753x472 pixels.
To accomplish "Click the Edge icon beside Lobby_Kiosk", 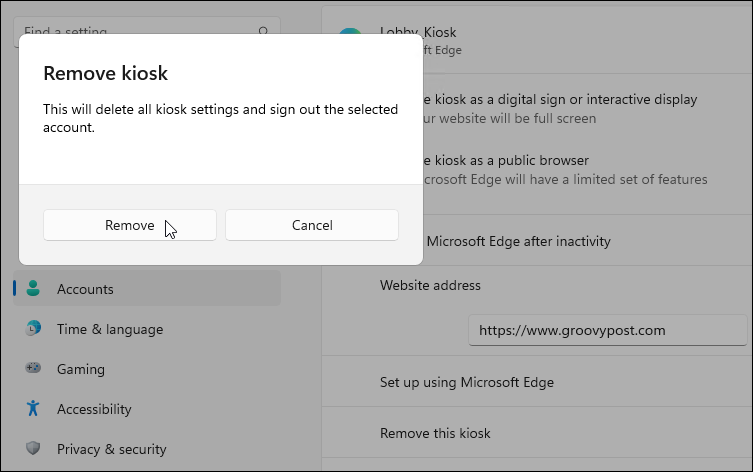I will coord(349,34).
